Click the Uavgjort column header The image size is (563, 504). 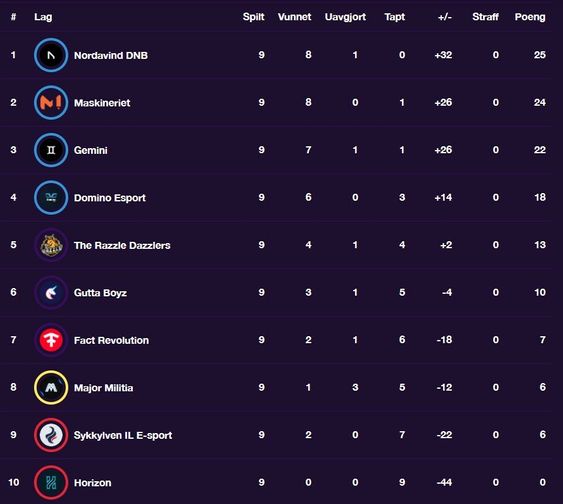tap(345, 17)
